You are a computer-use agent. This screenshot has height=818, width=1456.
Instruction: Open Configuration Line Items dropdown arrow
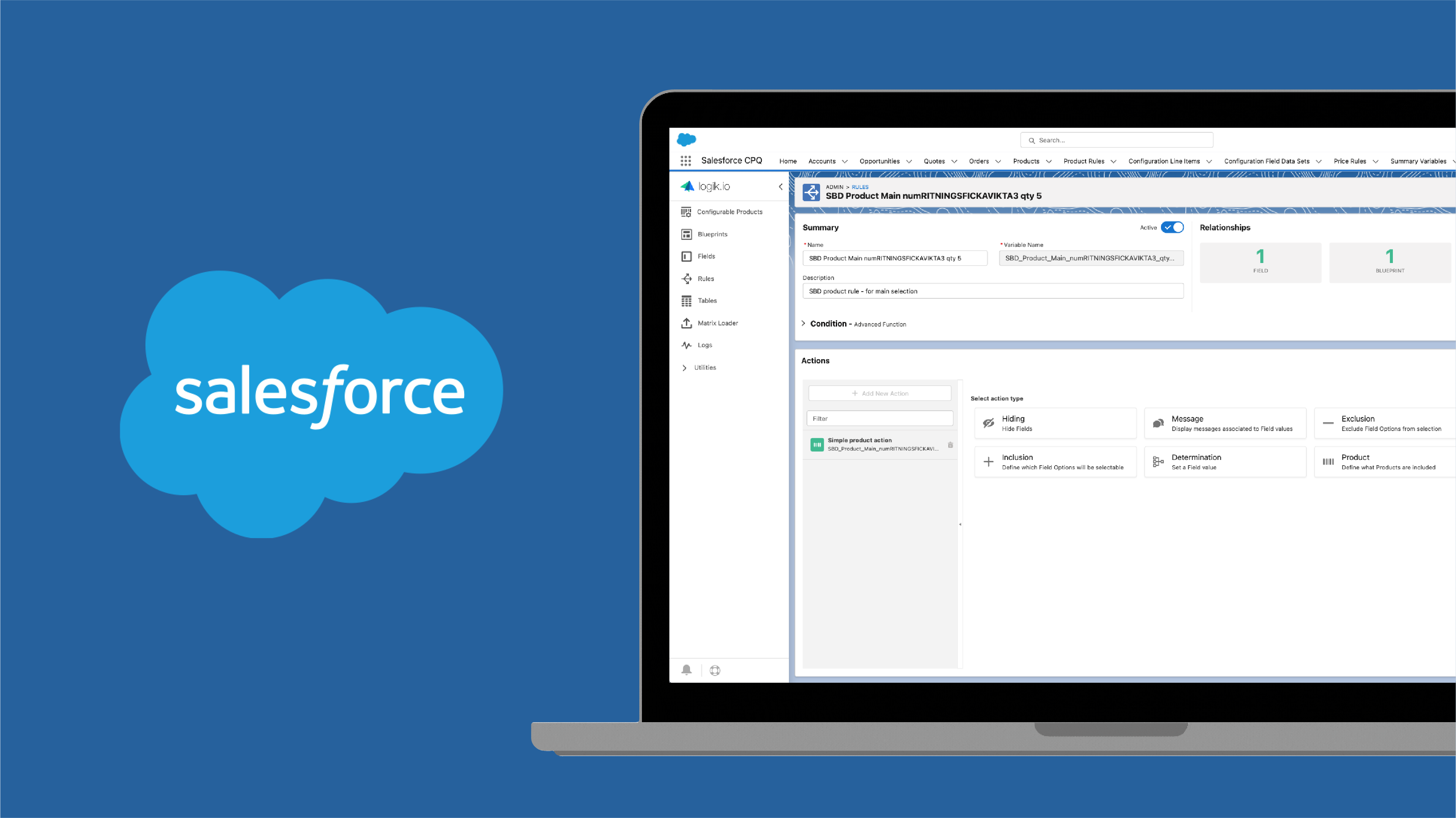click(x=1209, y=162)
